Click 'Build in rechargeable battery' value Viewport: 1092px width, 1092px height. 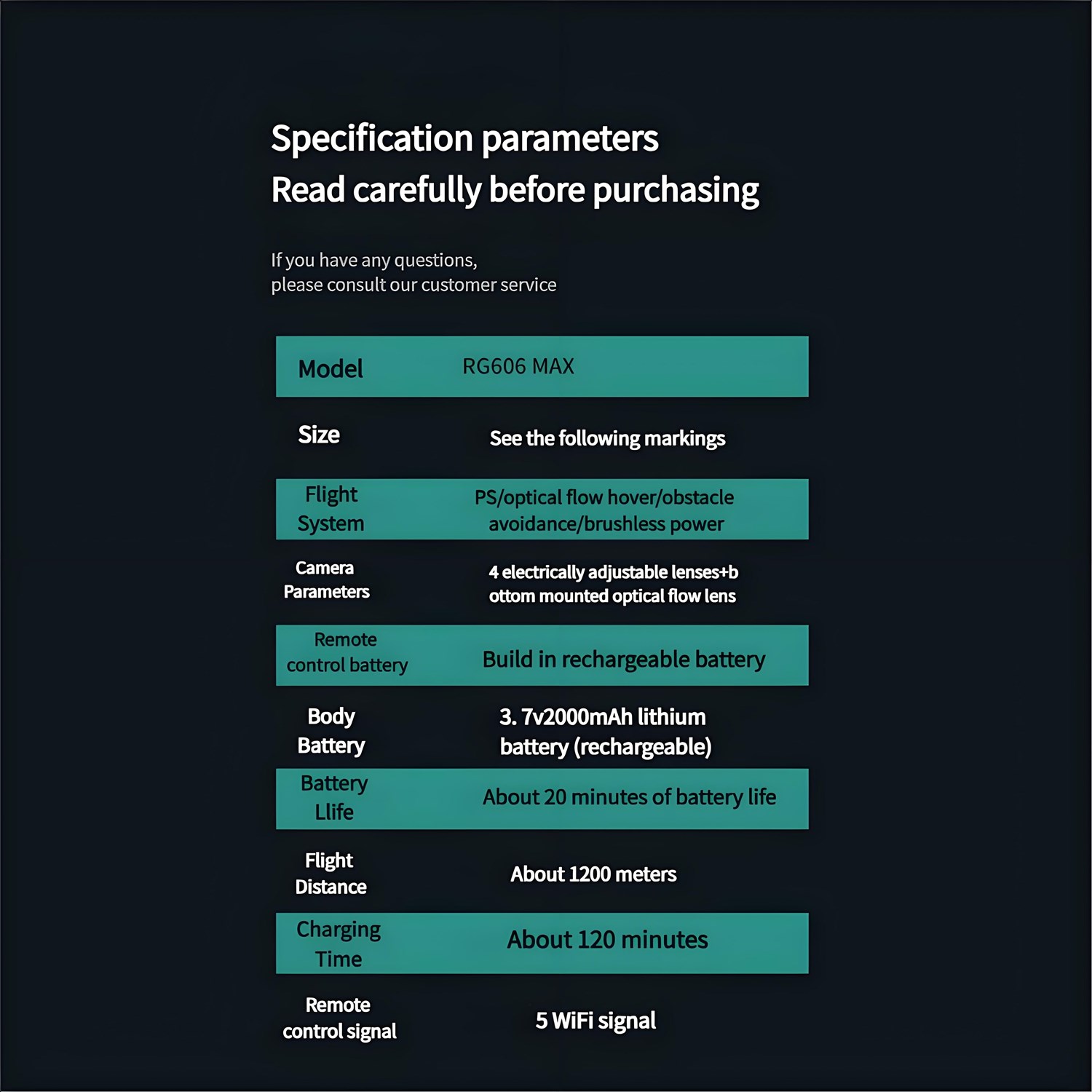tap(624, 660)
